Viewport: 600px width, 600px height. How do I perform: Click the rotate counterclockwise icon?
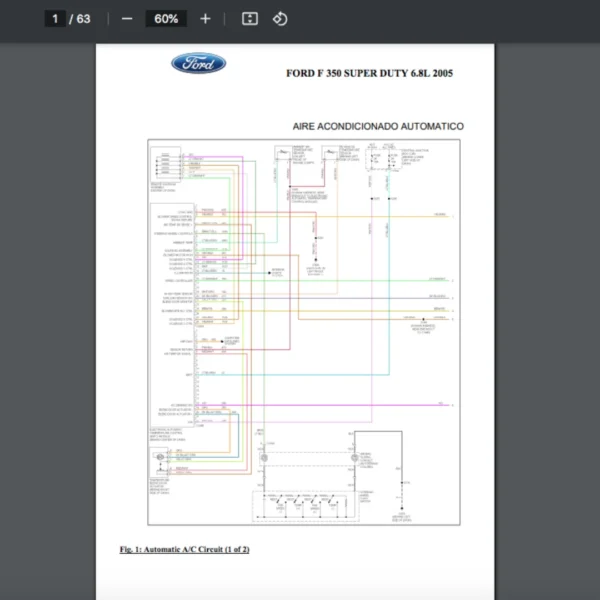[x=280, y=19]
